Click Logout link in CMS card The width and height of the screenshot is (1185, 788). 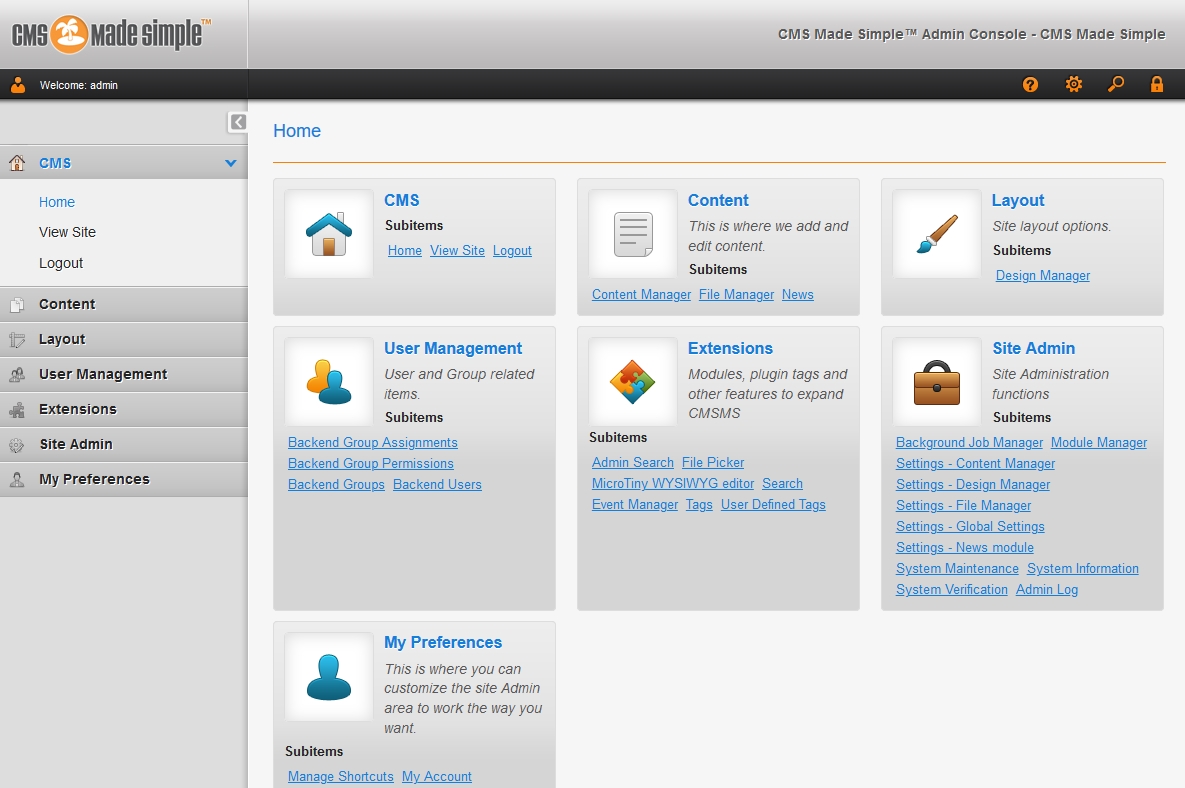point(512,251)
